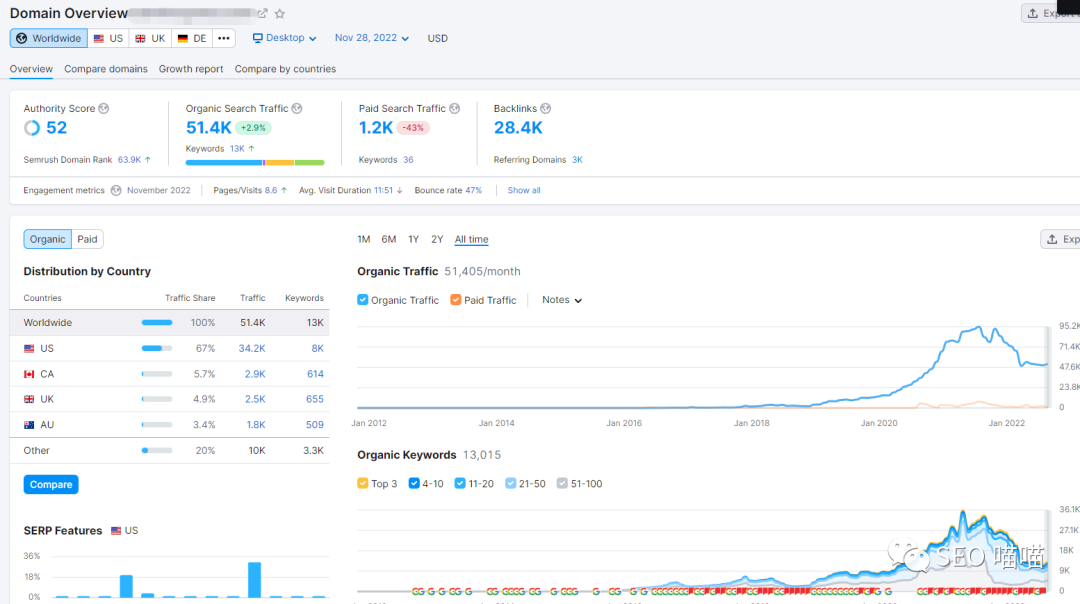
Task: Toggle the 21-50 keywords checkbox
Action: point(510,483)
